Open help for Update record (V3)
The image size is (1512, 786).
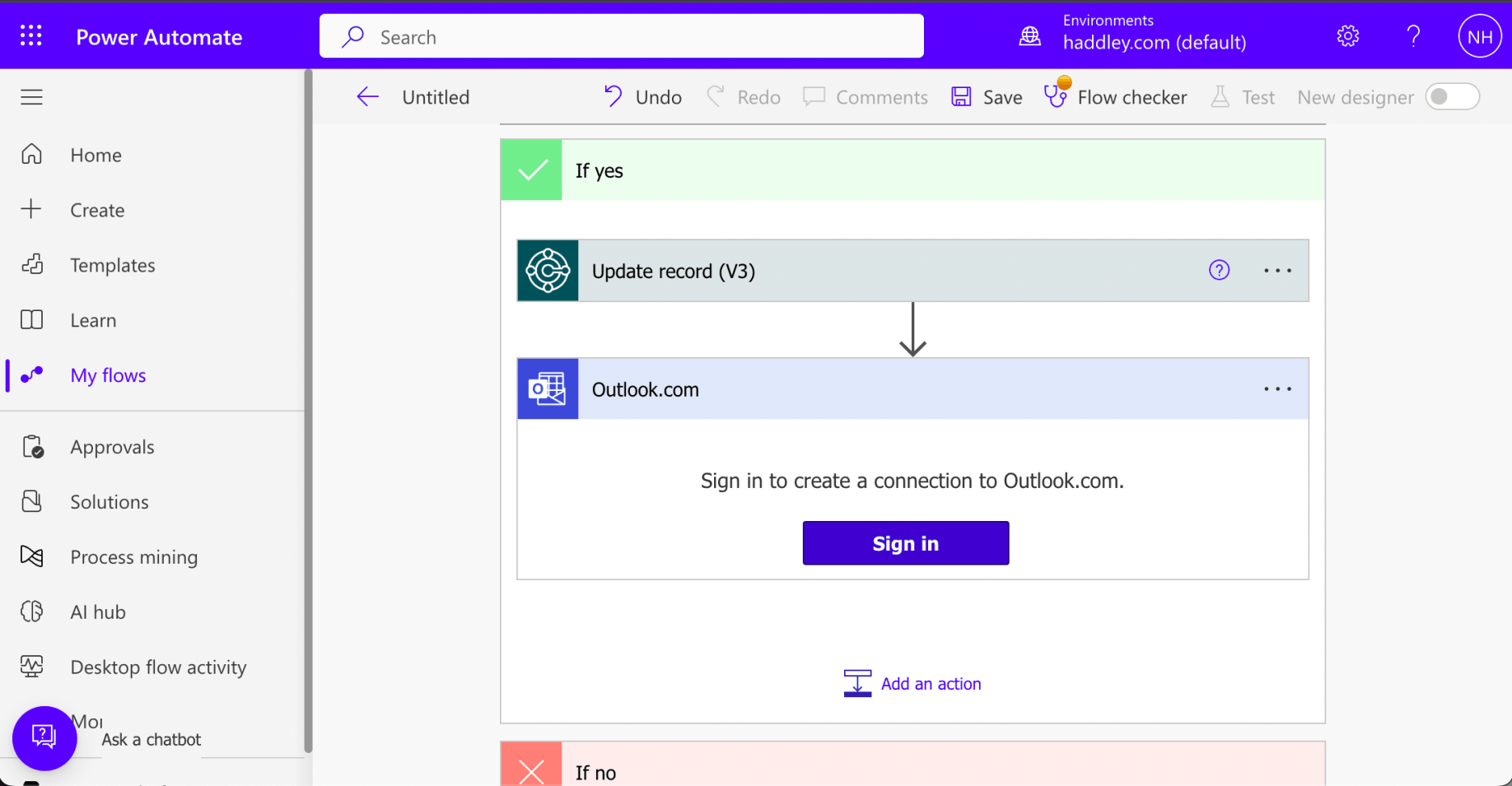tap(1219, 270)
